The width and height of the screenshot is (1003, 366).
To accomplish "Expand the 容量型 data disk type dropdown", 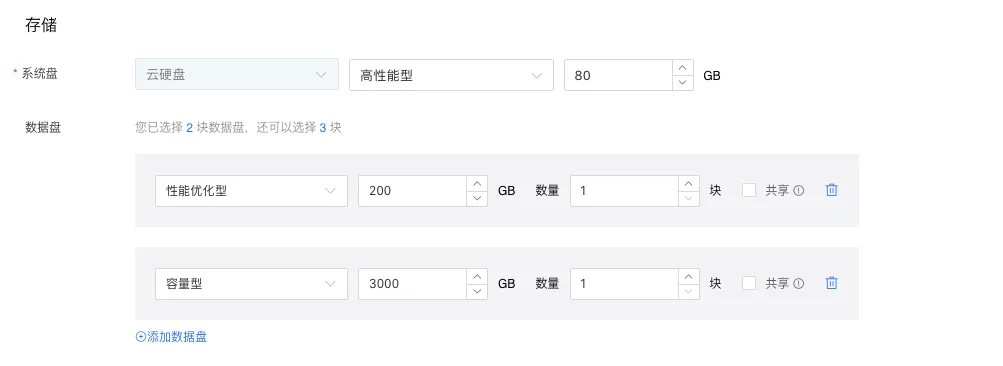I will pos(251,283).
